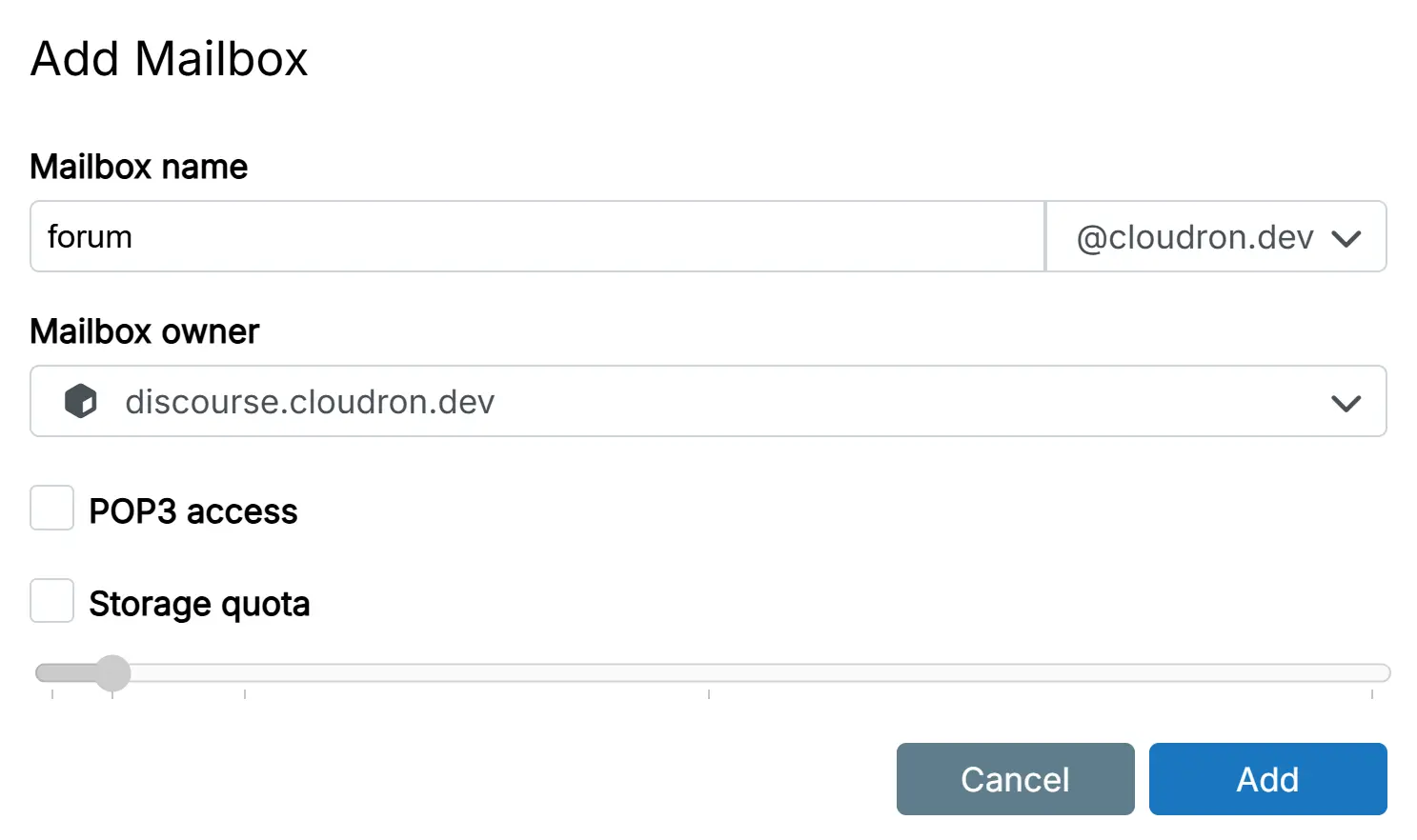Enable the Storage quota option
The image size is (1417, 840).
51,601
